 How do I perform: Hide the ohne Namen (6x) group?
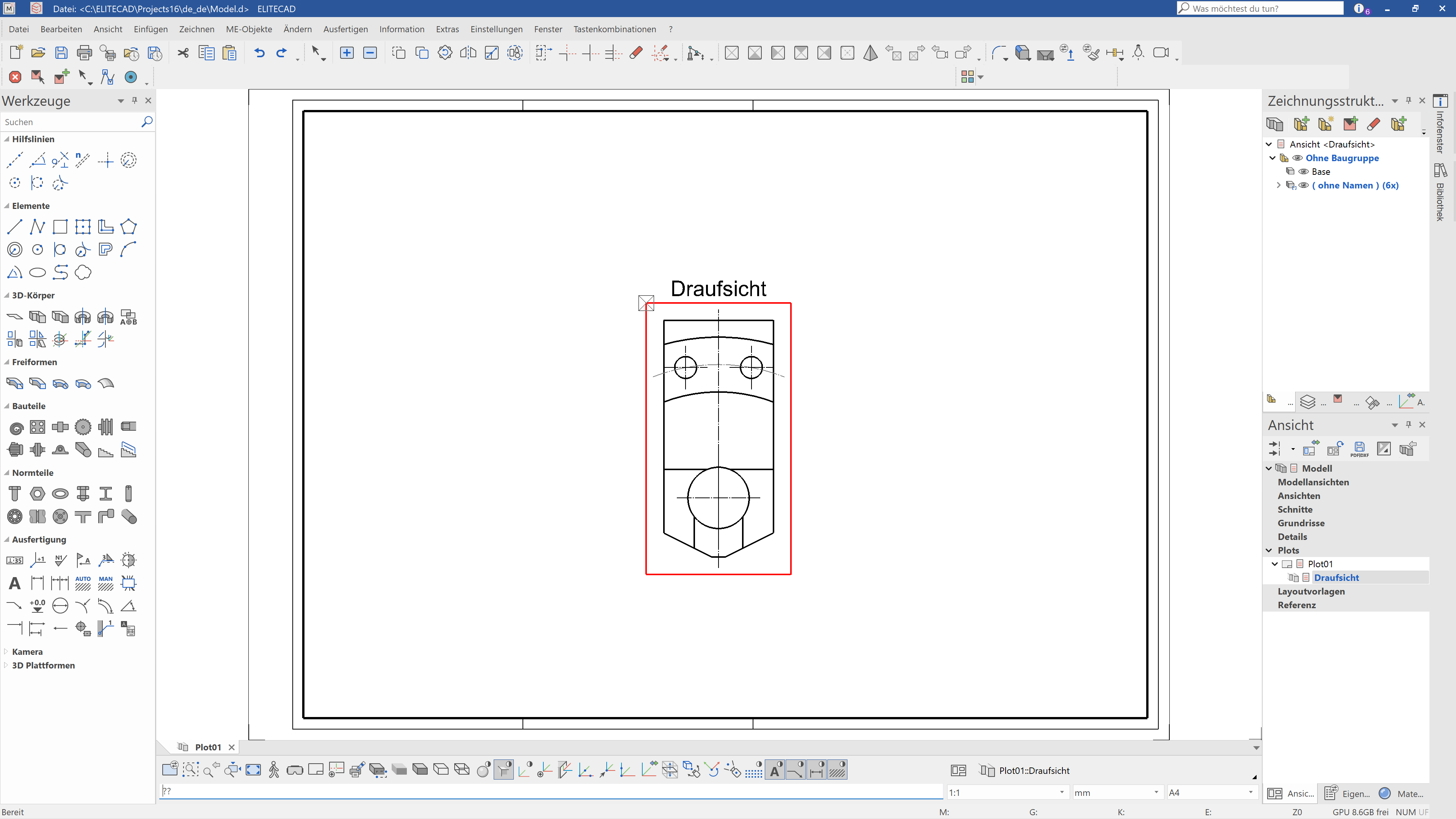coord(1304,185)
